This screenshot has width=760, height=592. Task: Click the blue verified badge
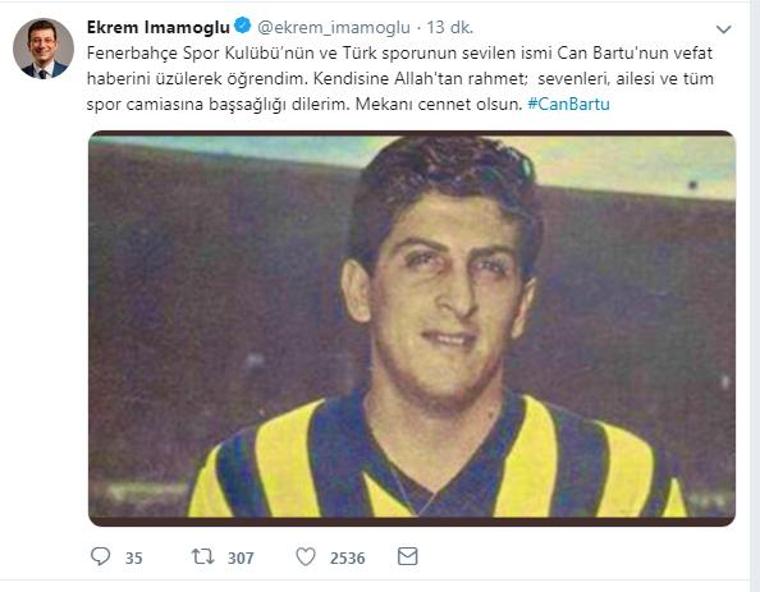pos(242,25)
